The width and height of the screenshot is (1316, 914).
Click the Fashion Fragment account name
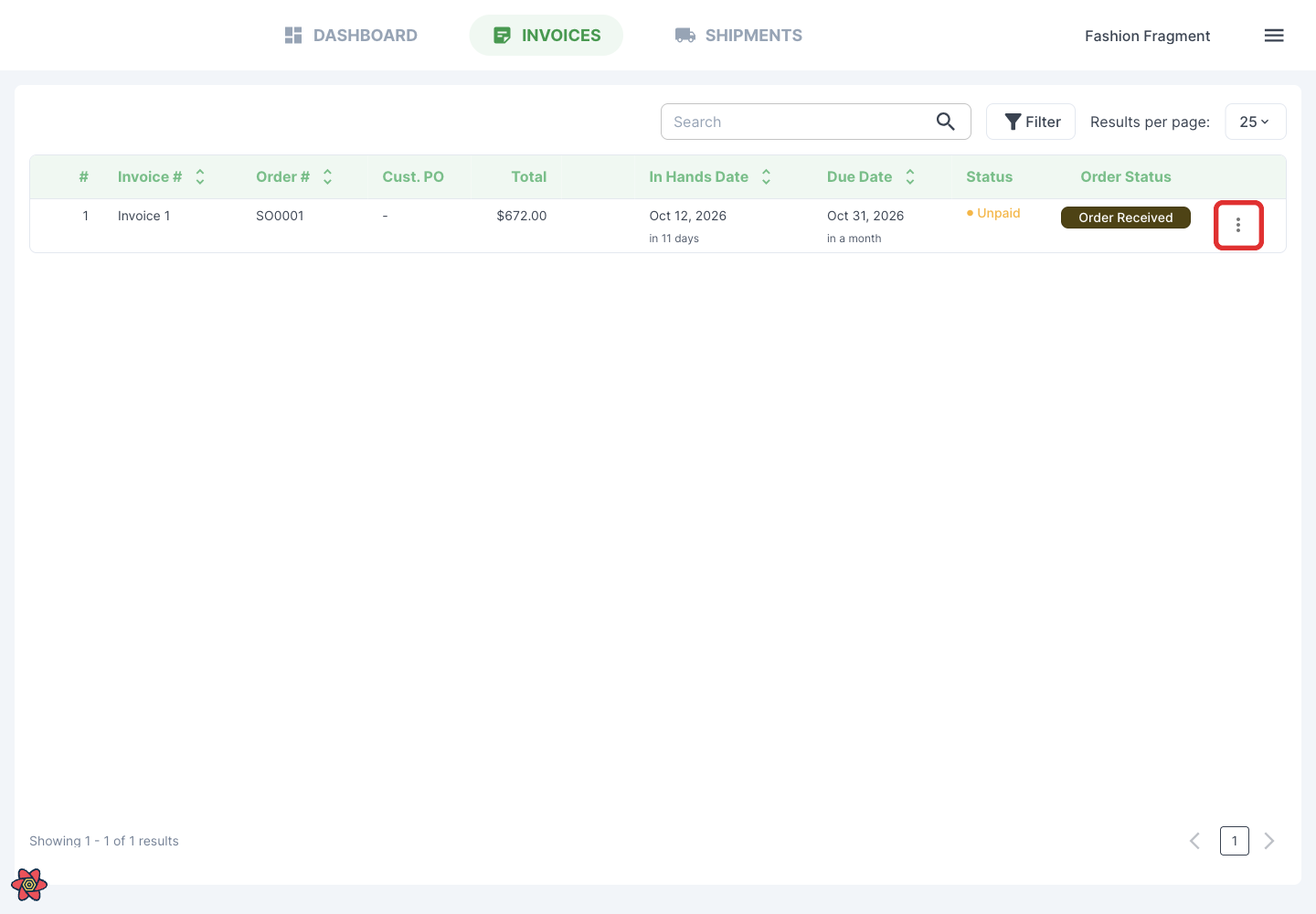pos(1147,36)
